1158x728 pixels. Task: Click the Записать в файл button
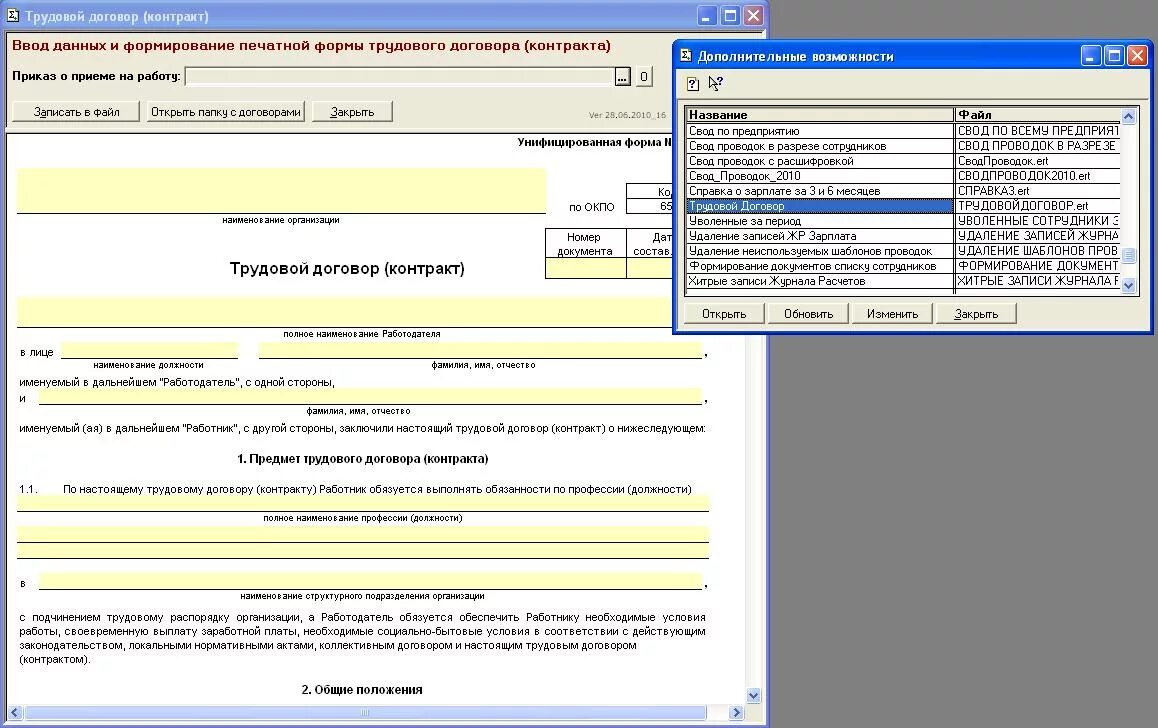(76, 112)
